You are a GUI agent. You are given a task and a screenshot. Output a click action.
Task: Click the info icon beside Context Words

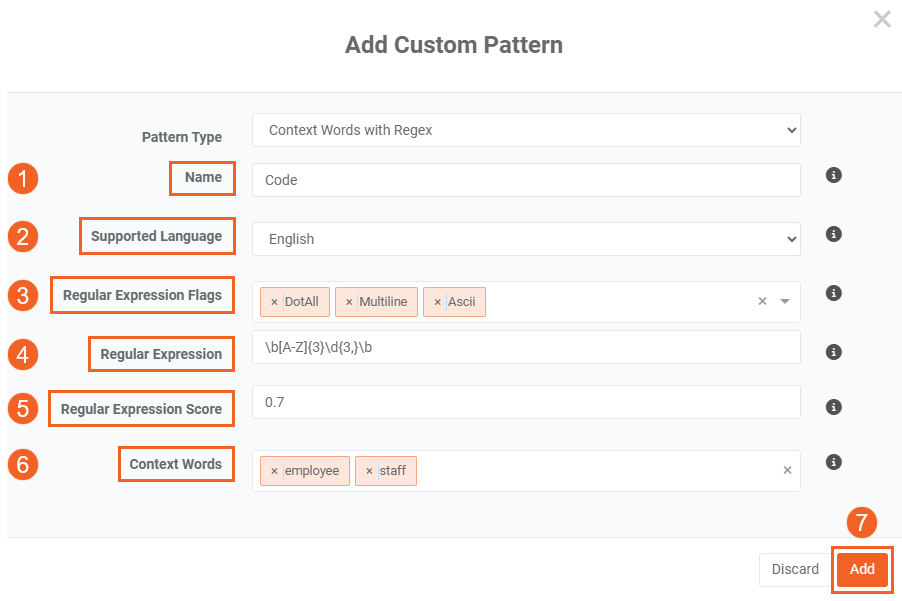click(x=833, y=462)
